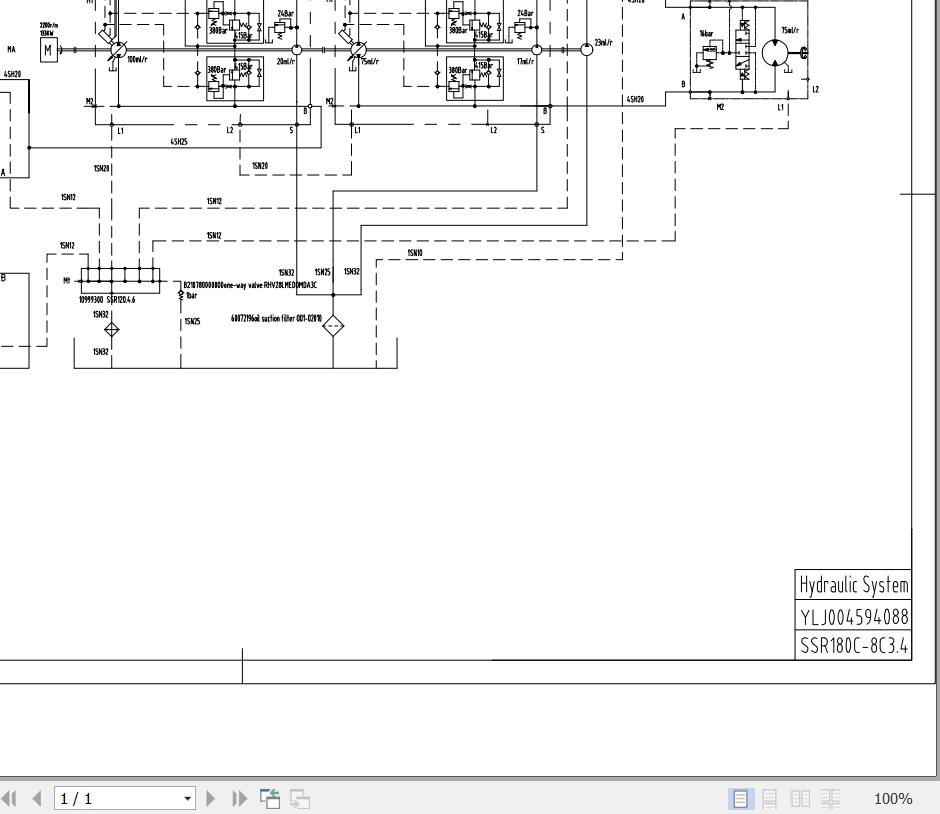The width and height of the screenshot is (940, 814).
Task: Click the YLJ004594088 drawing number
Action: pyautogui.click(x=854, y=616)
